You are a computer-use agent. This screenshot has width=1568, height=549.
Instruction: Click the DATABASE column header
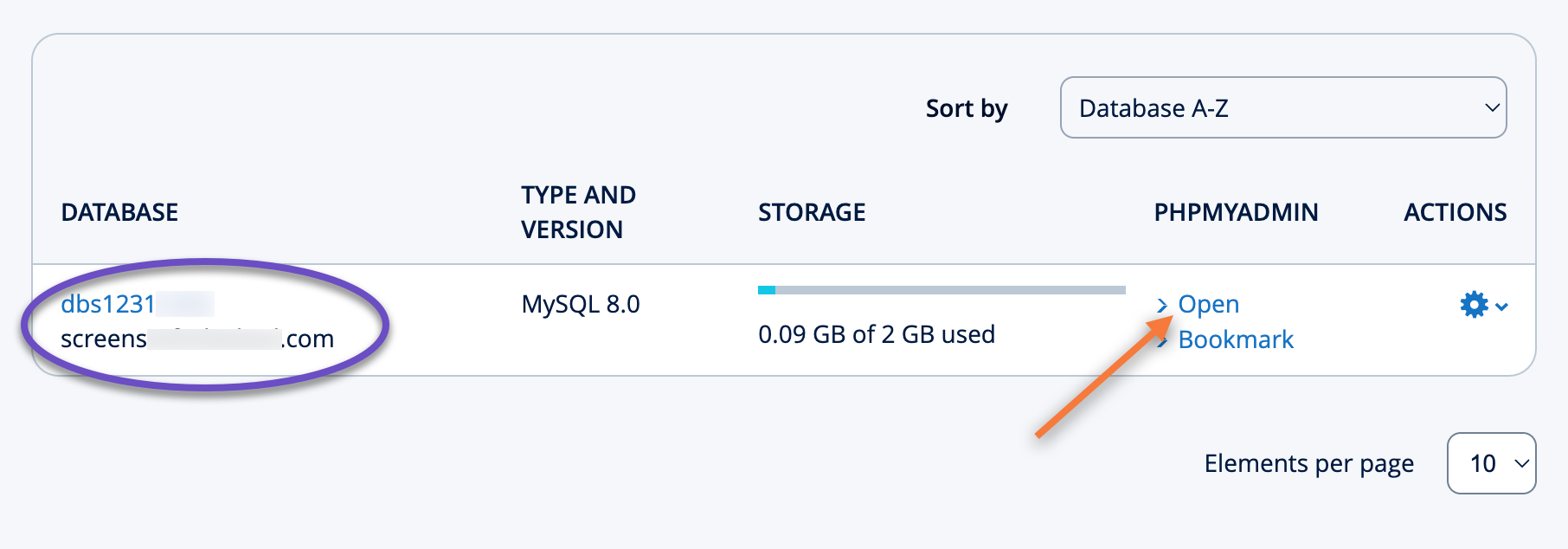(x=120, y=212)
